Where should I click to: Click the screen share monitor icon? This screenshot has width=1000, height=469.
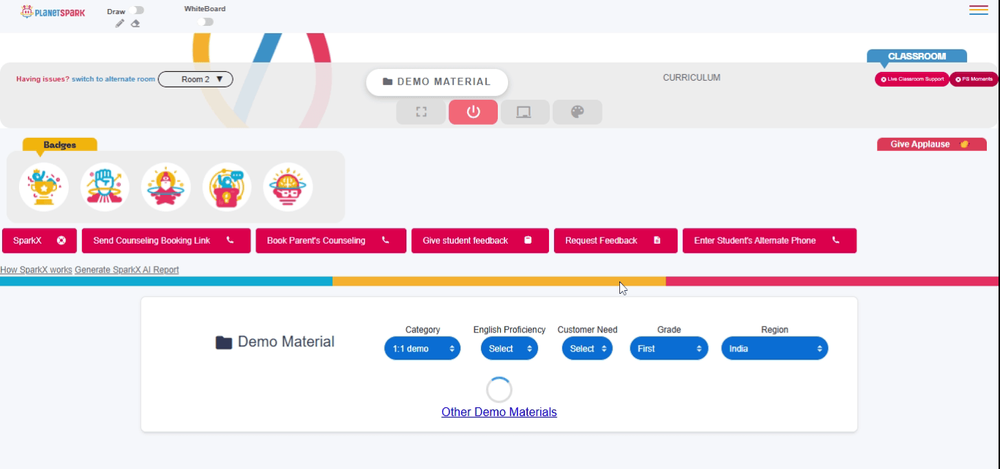pyautogui.click(x=524, y=112)
